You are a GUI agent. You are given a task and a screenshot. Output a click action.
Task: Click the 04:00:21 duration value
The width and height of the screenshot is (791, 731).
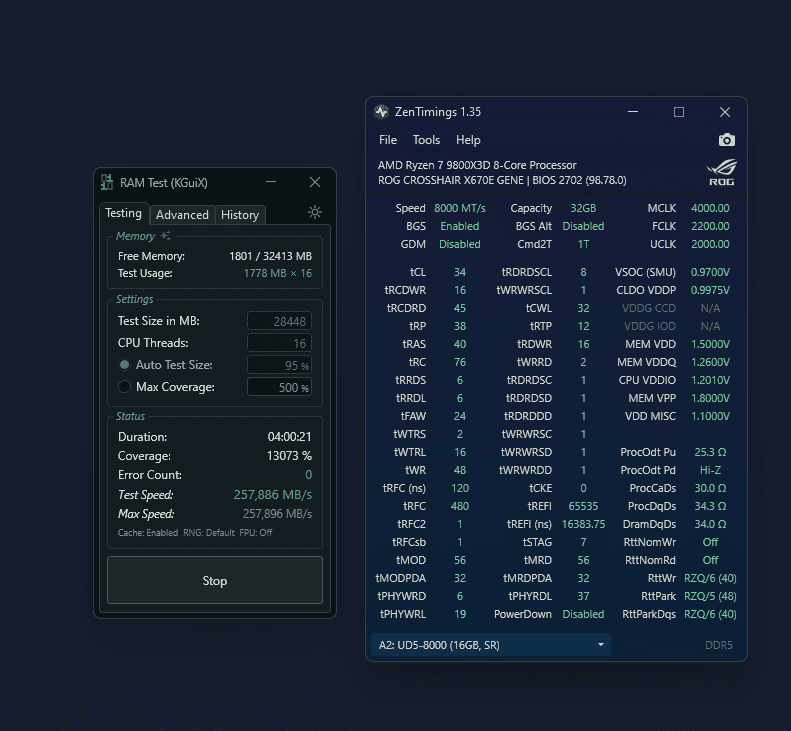(x=289, y=436)
